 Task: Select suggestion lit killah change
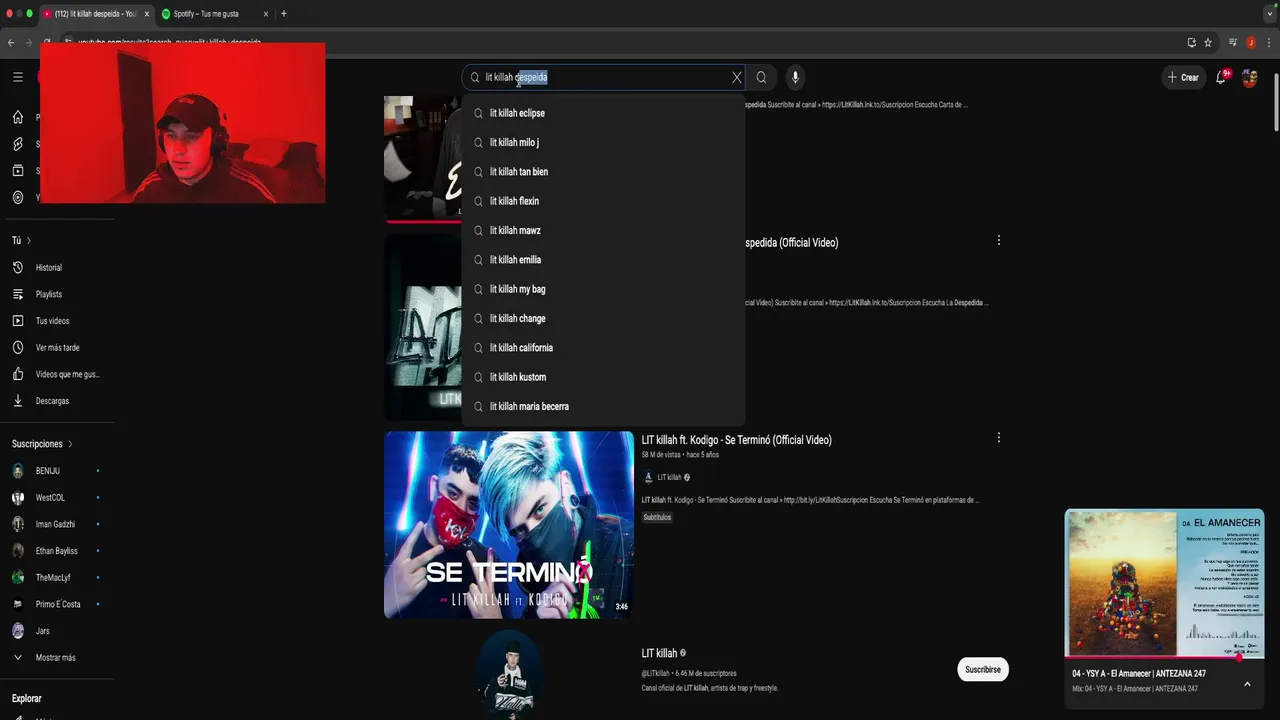(x=603, y=319)
